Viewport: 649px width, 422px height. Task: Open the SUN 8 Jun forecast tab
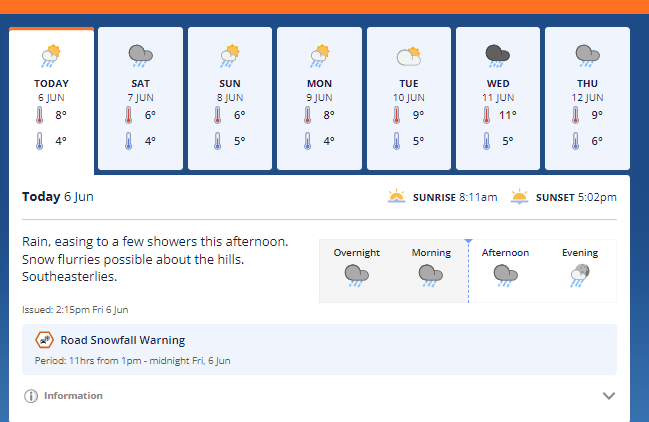tap(230, 98)
